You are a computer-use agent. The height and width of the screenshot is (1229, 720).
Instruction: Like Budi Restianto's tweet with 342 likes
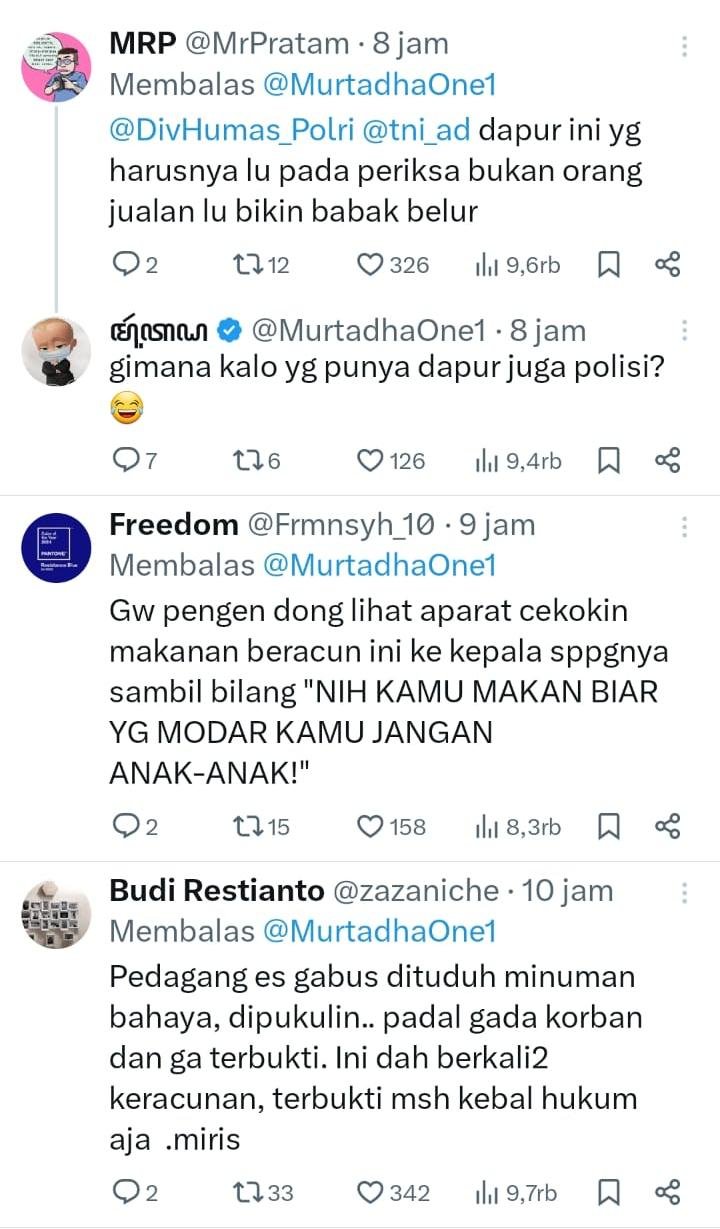point(371,1193)
